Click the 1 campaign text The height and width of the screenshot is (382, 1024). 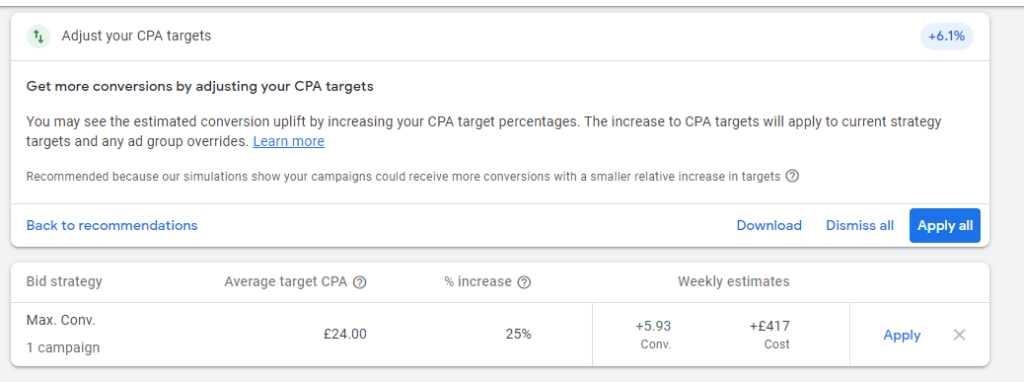click(63, 347)
